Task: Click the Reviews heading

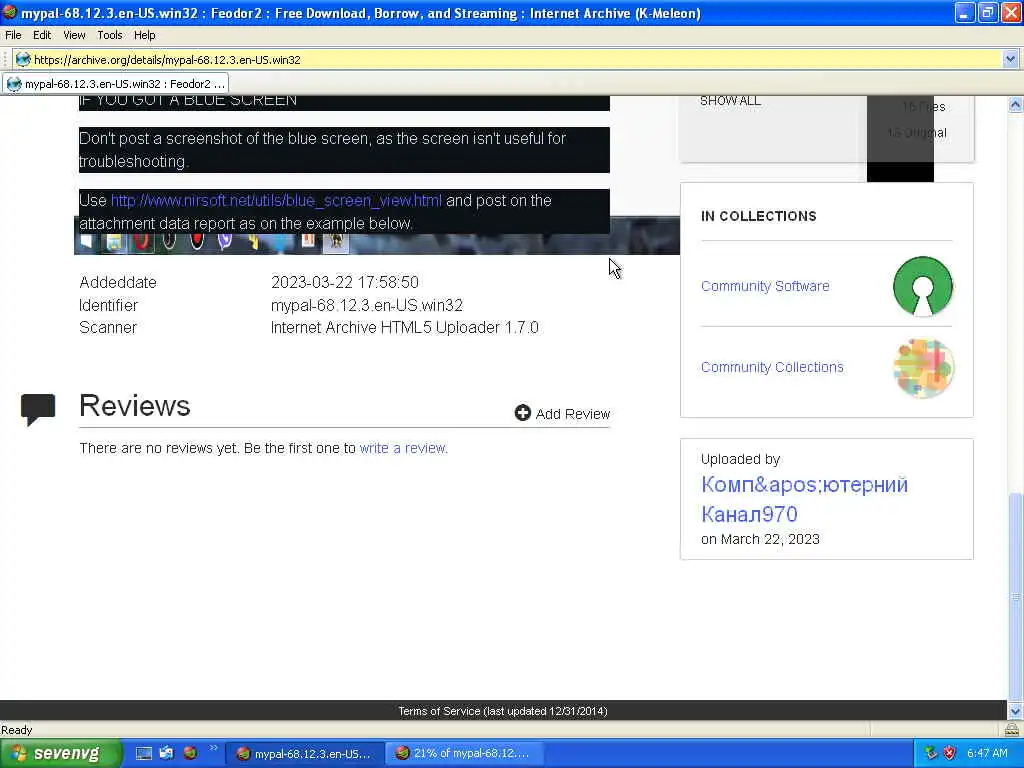Action: point(135,406)
